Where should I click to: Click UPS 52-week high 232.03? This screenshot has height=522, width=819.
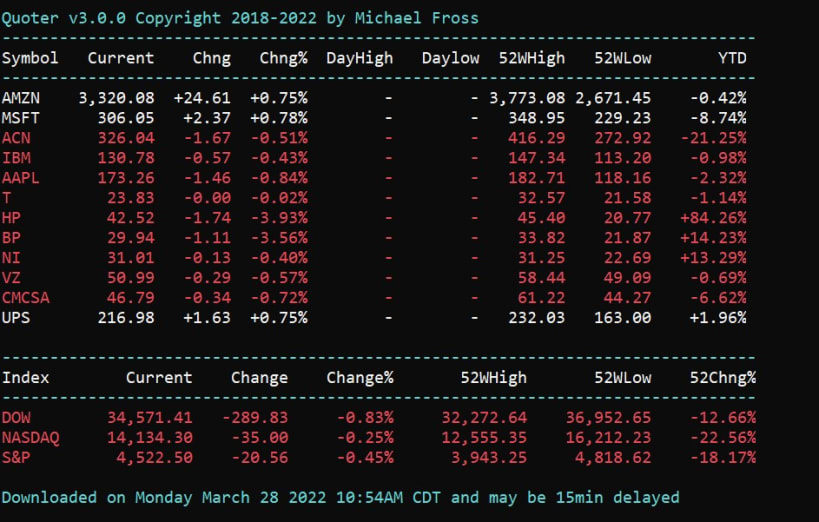(536, 318)
